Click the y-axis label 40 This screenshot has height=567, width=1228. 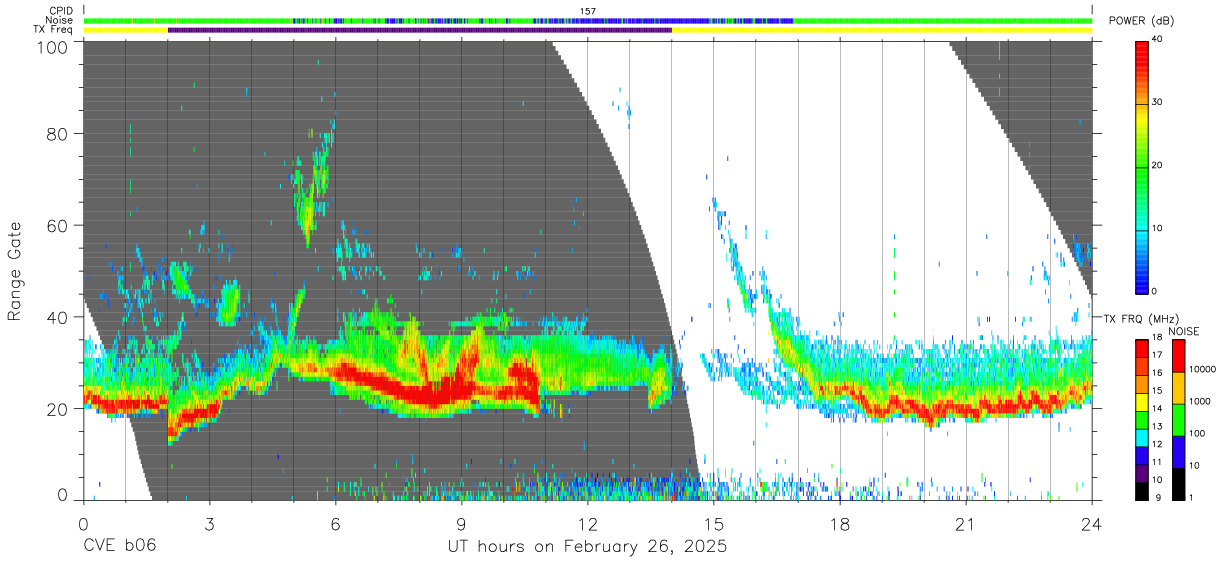(57, 317)
